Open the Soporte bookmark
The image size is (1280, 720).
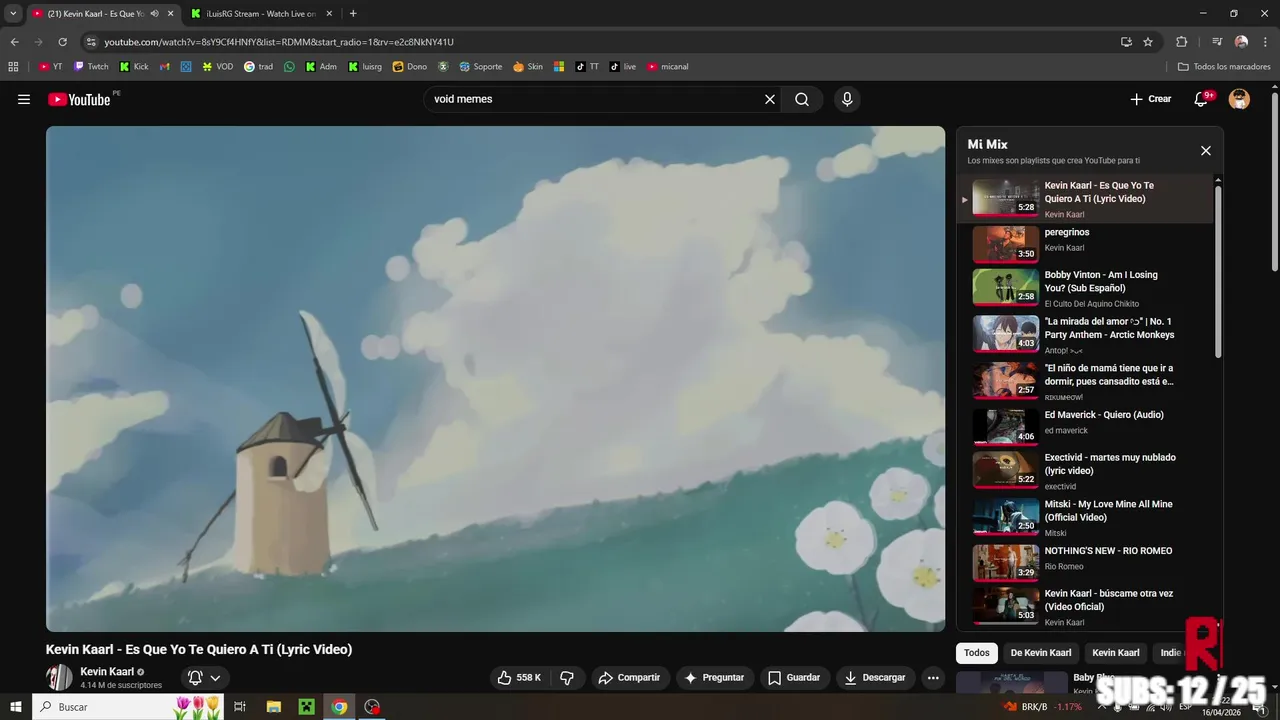[x=480, y=67]
